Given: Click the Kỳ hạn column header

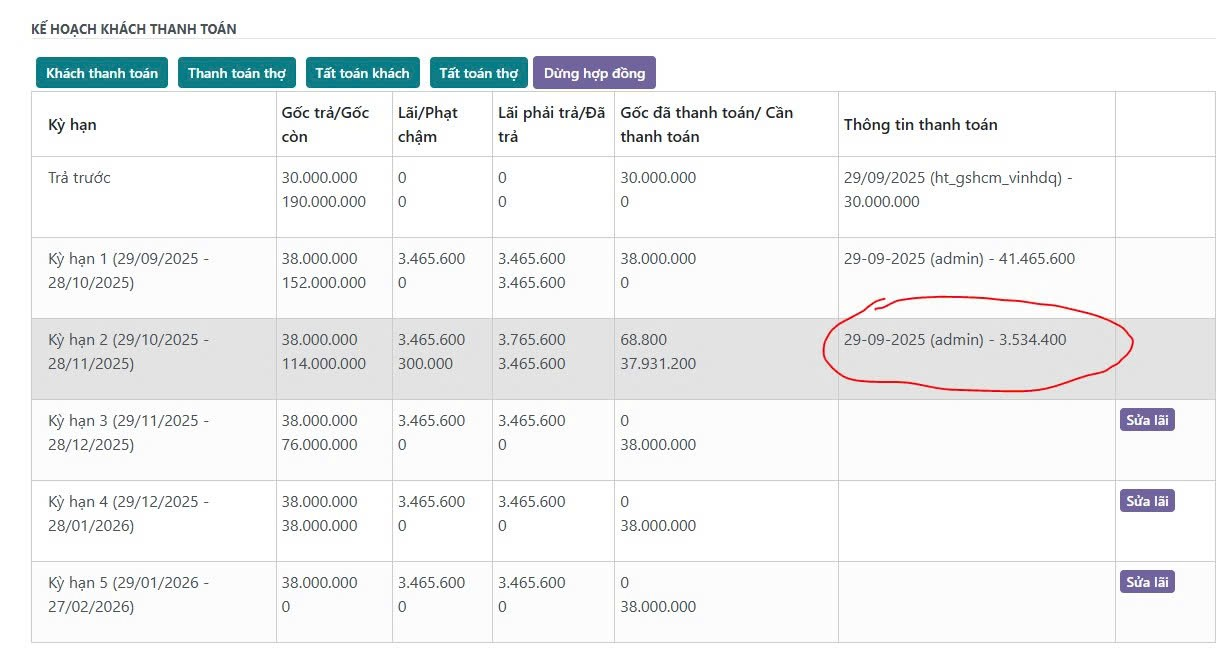Looking at the screenshot, I should pyautogui.click(x=72, y=125).
